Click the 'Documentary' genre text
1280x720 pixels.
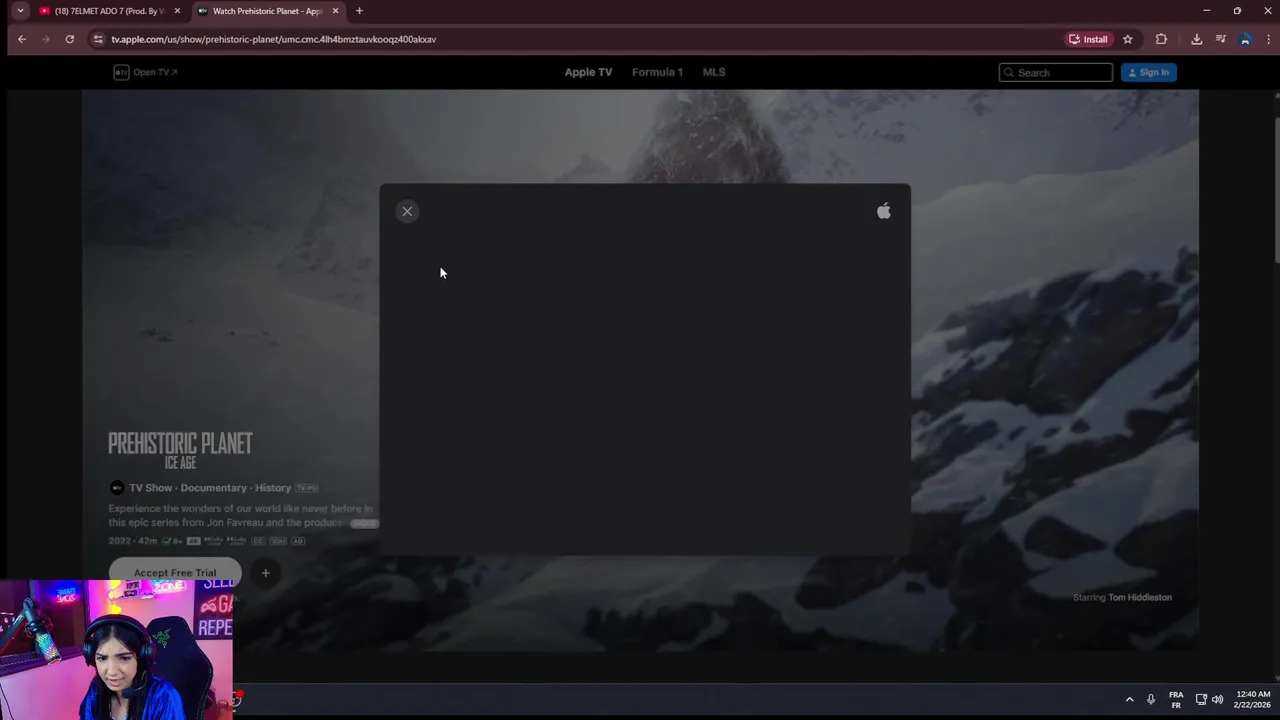[x=214, y=488]
